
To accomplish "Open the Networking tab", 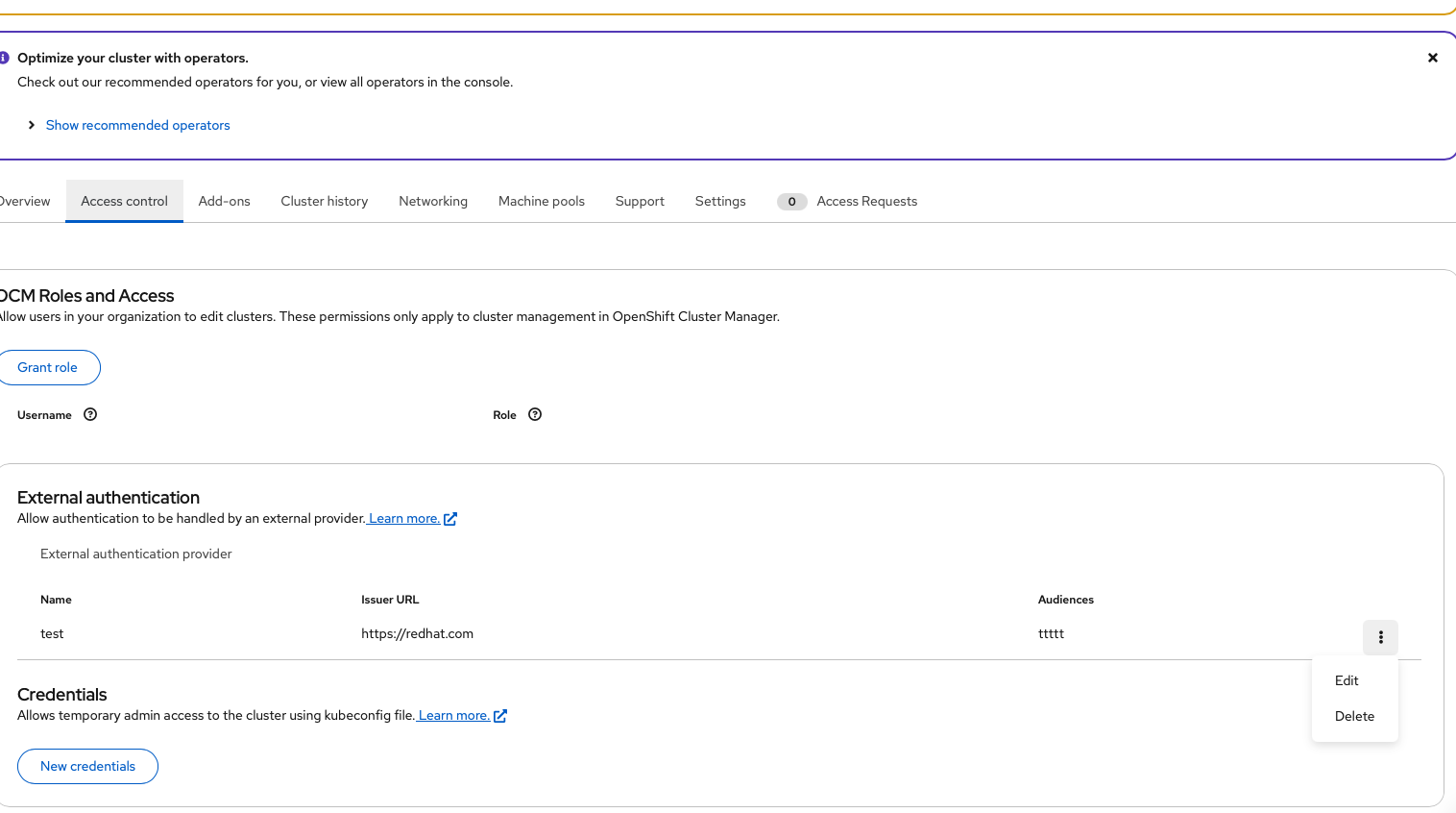I will pos(433,201).
